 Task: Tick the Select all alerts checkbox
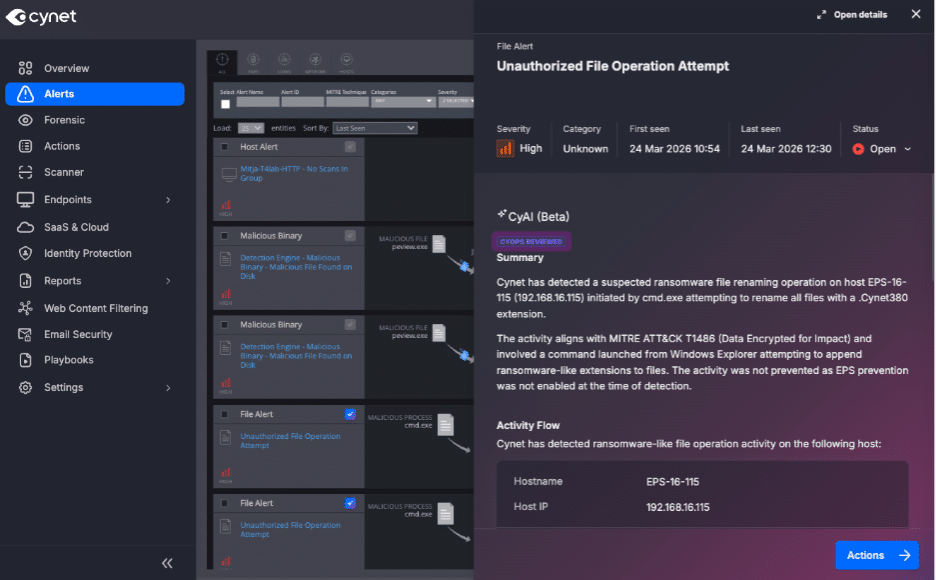point(225,103)
